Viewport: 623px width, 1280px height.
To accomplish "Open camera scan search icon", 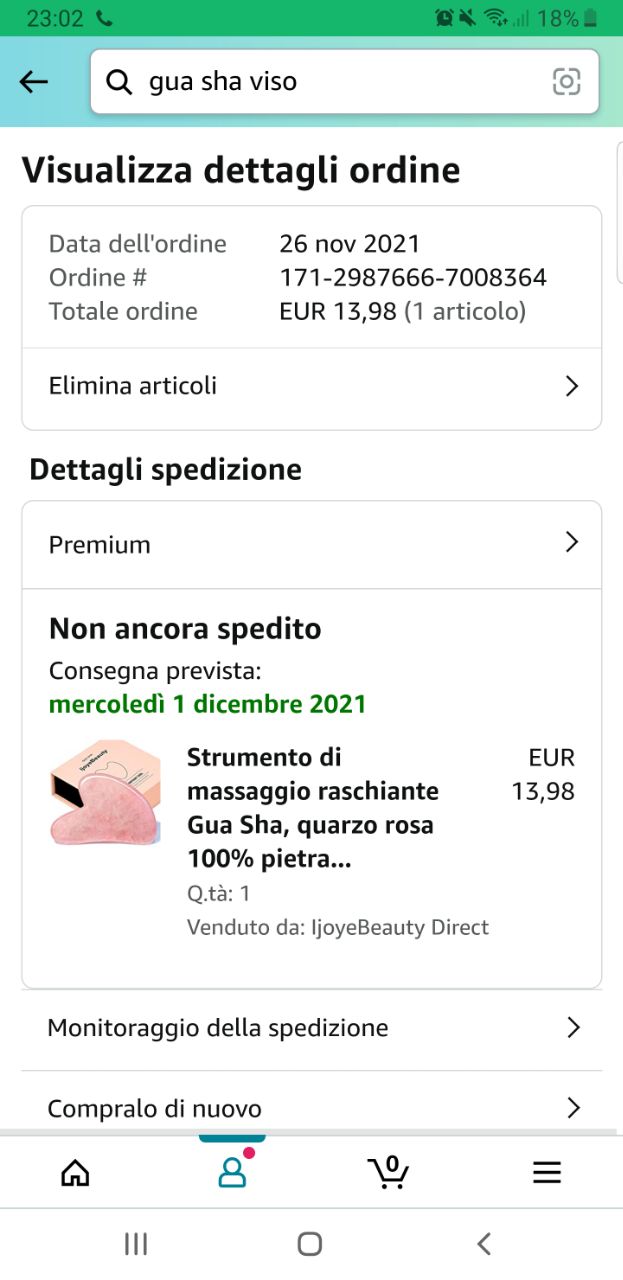I will [x=566, y=82].
